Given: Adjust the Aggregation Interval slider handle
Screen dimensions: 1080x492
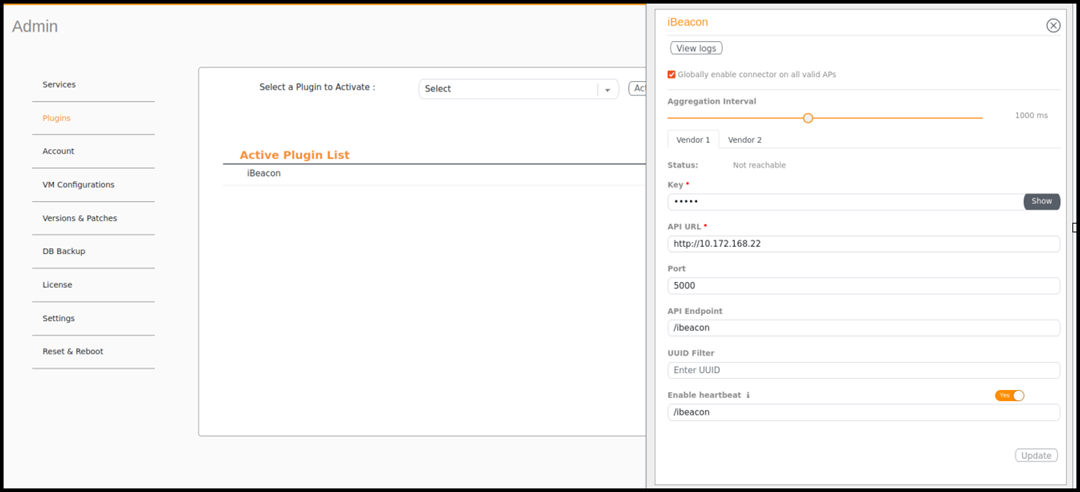Looking at the screenshot, I should point(808,118).
